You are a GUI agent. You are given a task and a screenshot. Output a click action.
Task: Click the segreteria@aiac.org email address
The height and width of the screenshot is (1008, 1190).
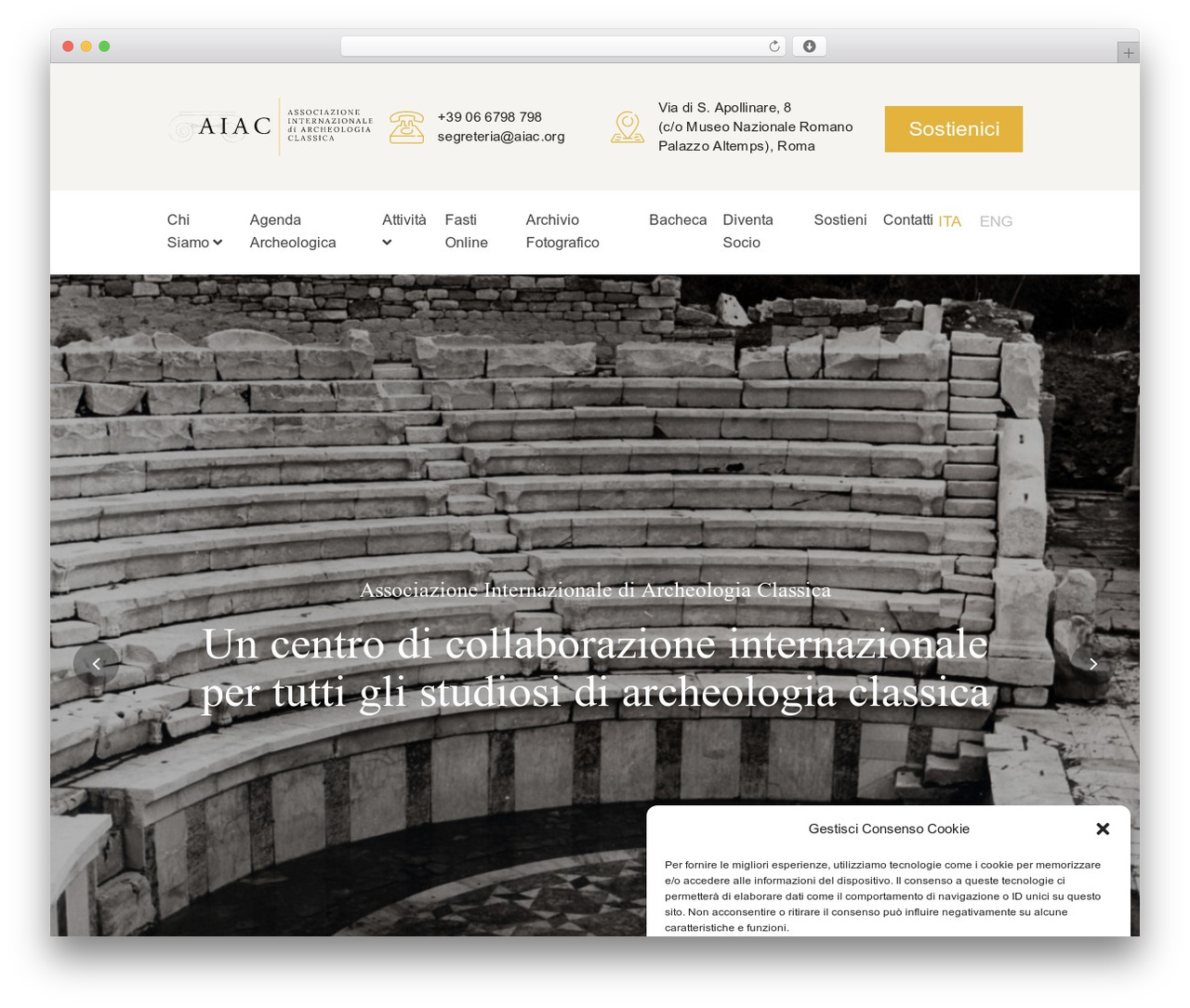[x=501, y=137]
